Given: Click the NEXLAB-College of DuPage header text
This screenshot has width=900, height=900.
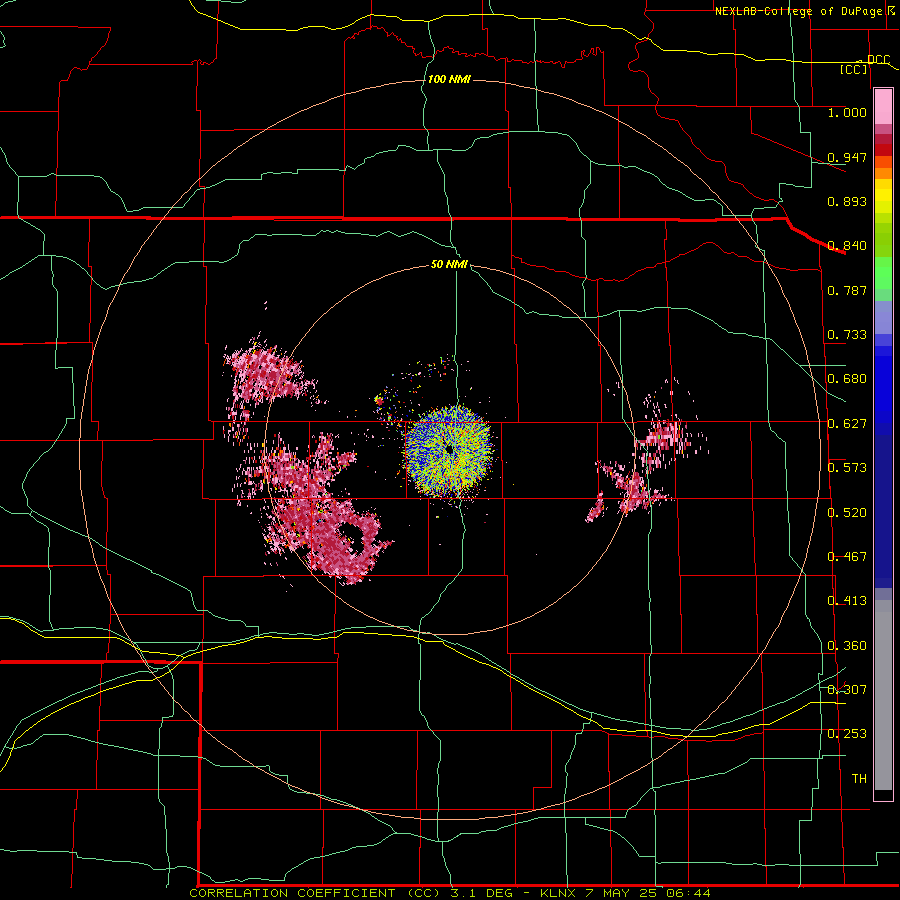Looking at the screenshot, I should (x=799, y=11).
